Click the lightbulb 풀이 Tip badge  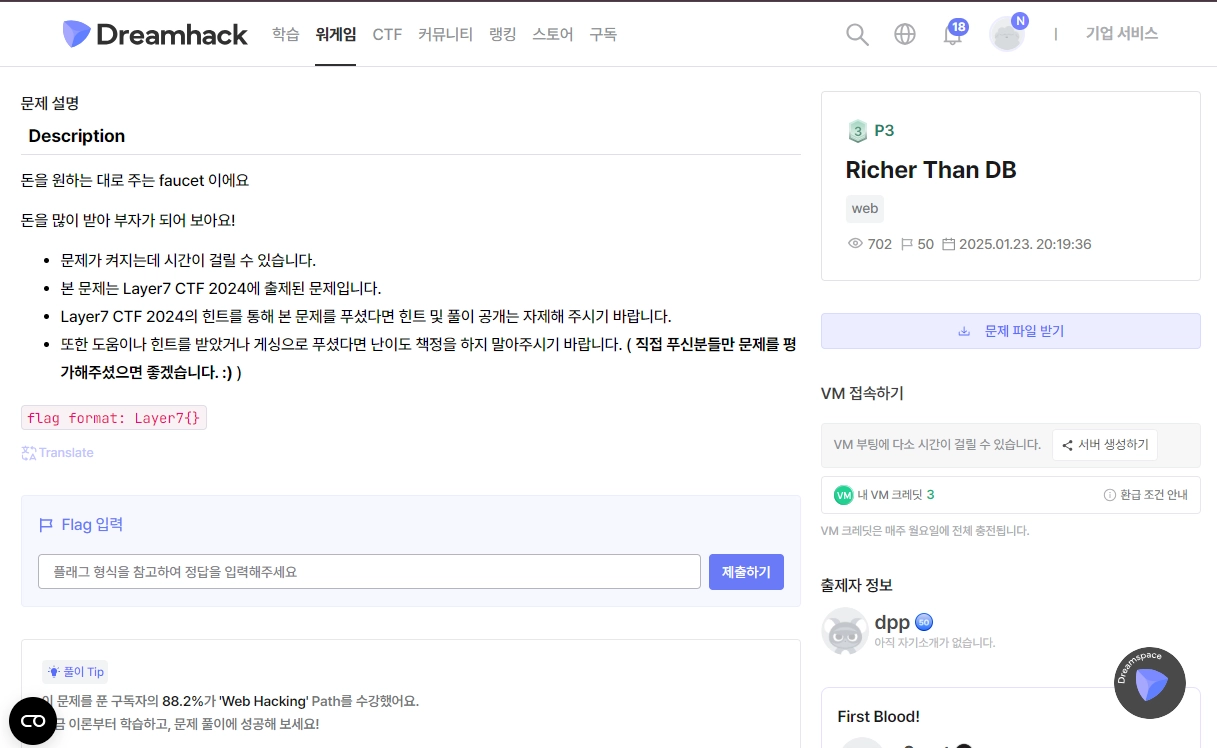(x=75, y=672)
